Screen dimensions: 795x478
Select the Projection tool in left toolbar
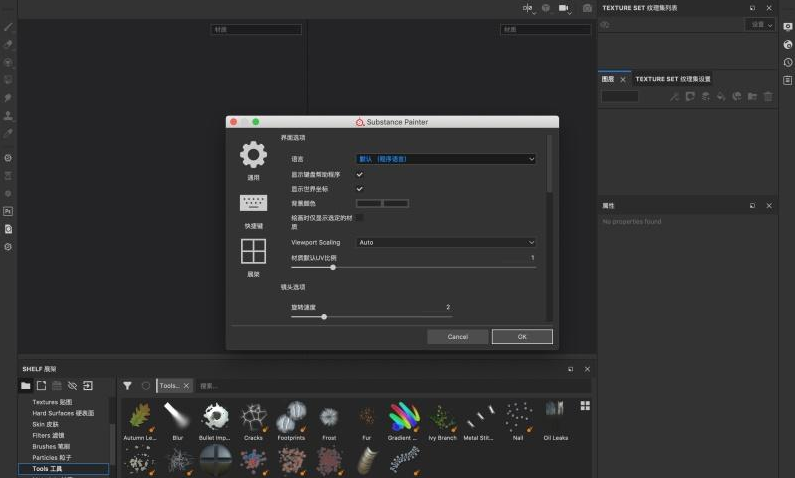pyautogui.click(x=8, y=62)
